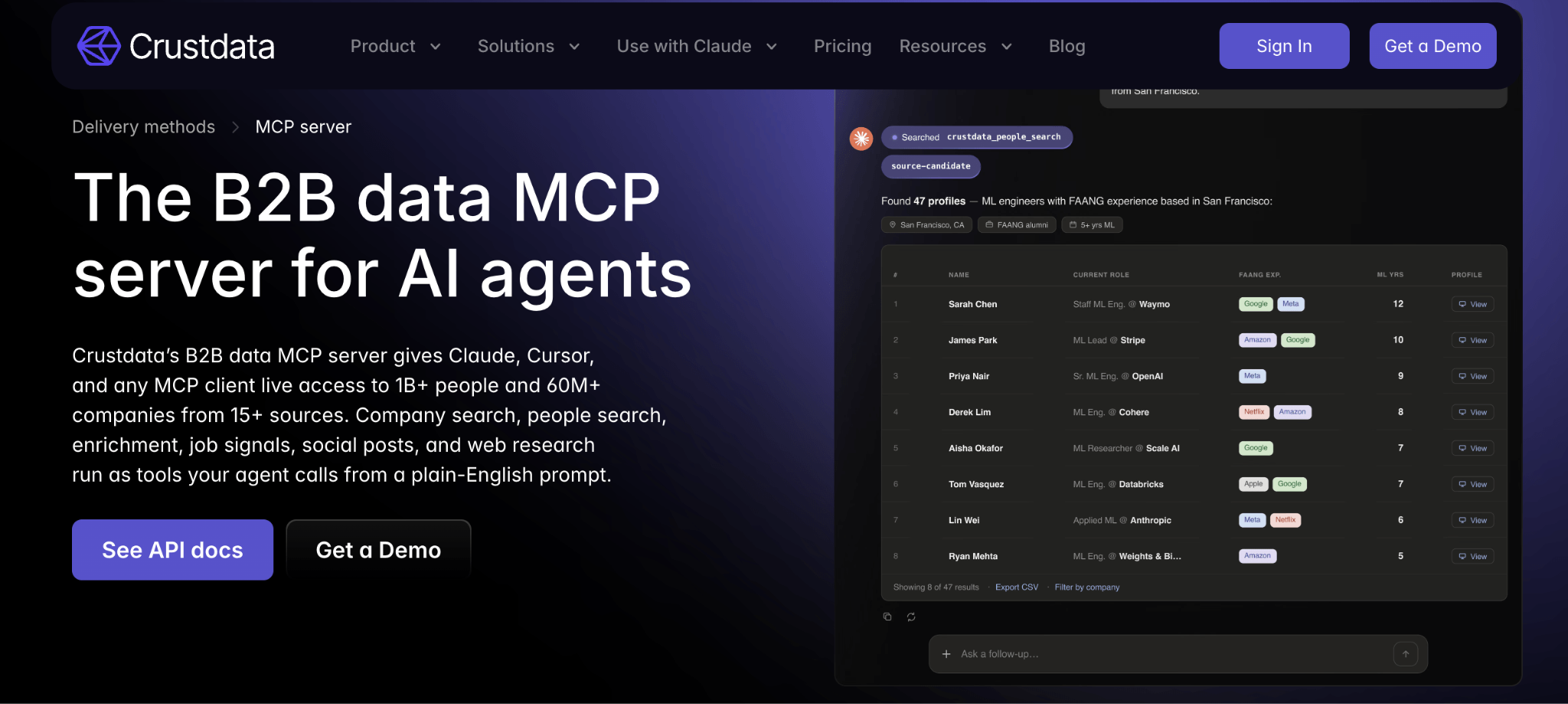This screenshot has width=1568, height=704.
Task: Click the Crustdata wordmark
Action: pos(202,47)
